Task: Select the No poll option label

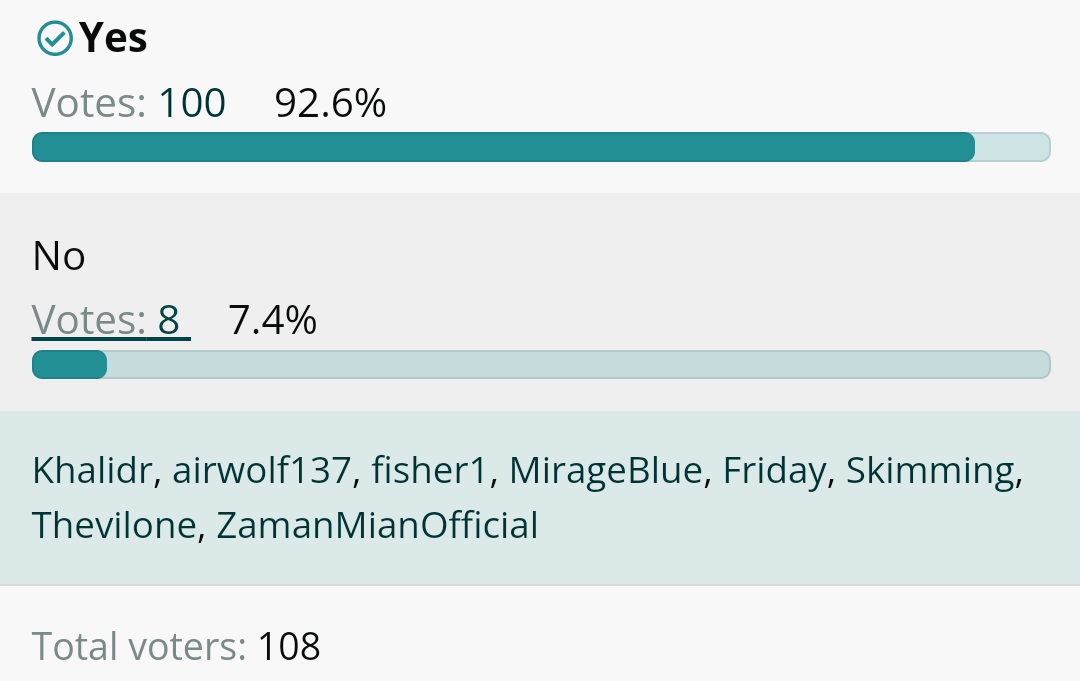Action: click(x=59, y=256)
